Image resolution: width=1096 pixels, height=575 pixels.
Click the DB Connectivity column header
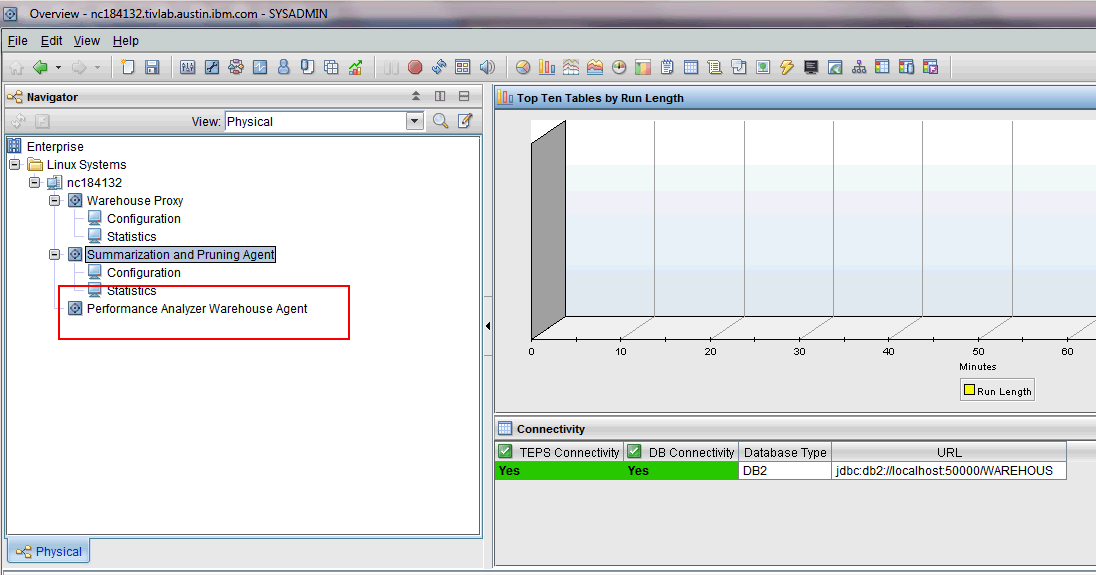(681, 452)
